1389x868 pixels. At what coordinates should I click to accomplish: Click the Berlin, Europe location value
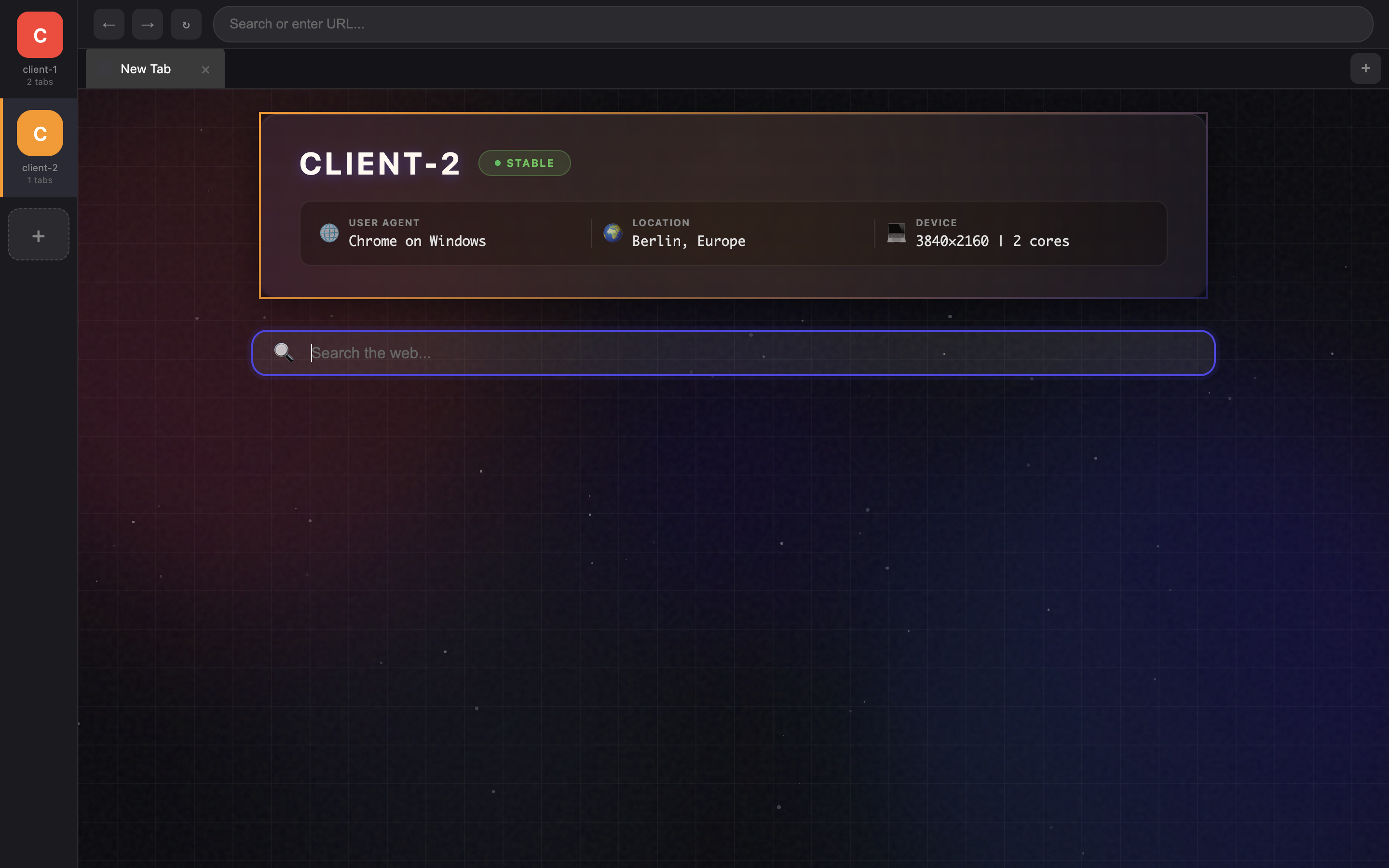pos(688,241)
